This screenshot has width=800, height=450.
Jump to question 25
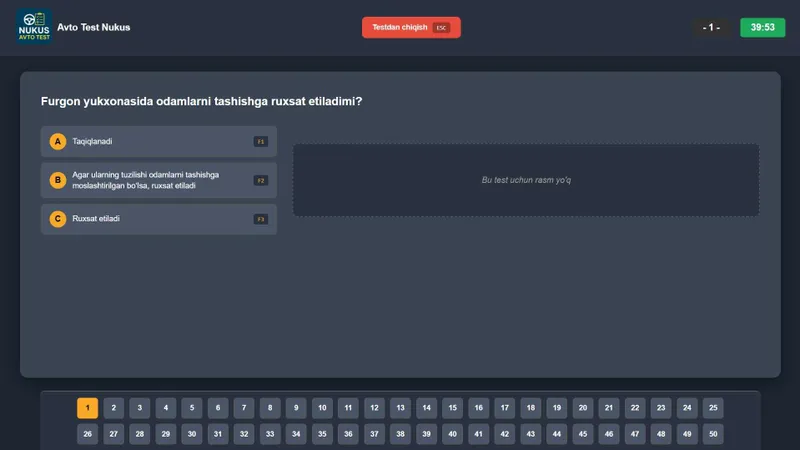[713, 408]
